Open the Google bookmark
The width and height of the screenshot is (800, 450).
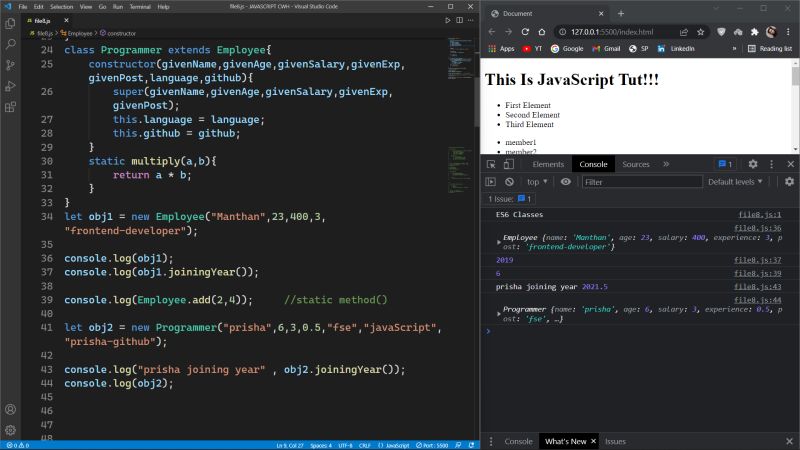[567, 48]
